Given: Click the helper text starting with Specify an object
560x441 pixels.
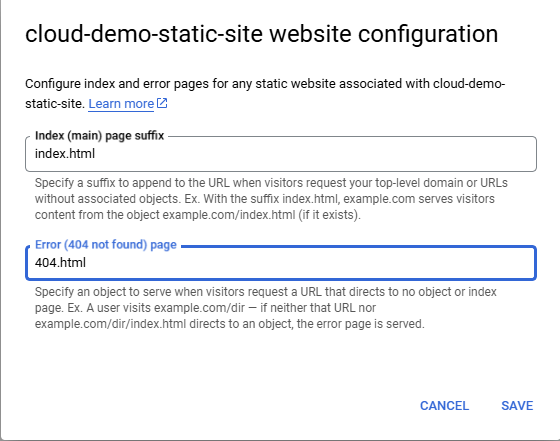Looking at the screenshot, I should (x=266, y=308).
